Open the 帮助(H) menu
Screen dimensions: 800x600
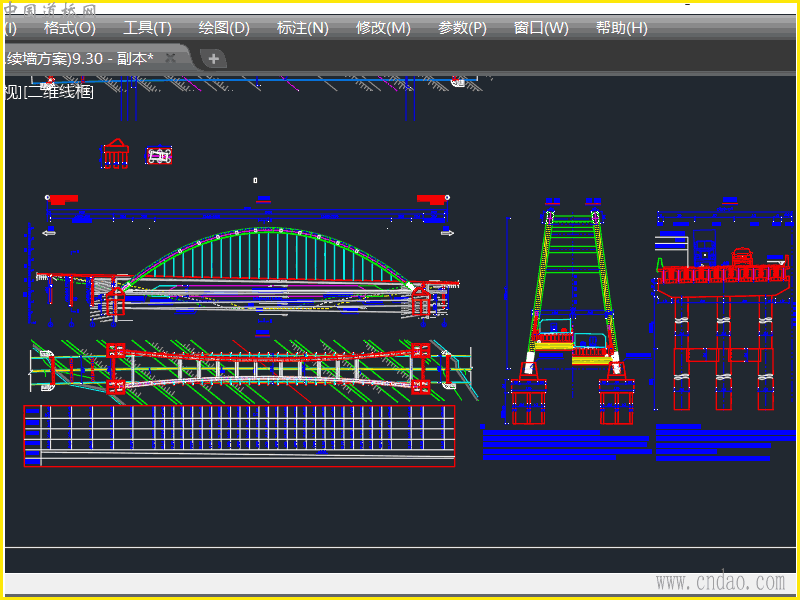pyautogui.click(x=621, y=28)
